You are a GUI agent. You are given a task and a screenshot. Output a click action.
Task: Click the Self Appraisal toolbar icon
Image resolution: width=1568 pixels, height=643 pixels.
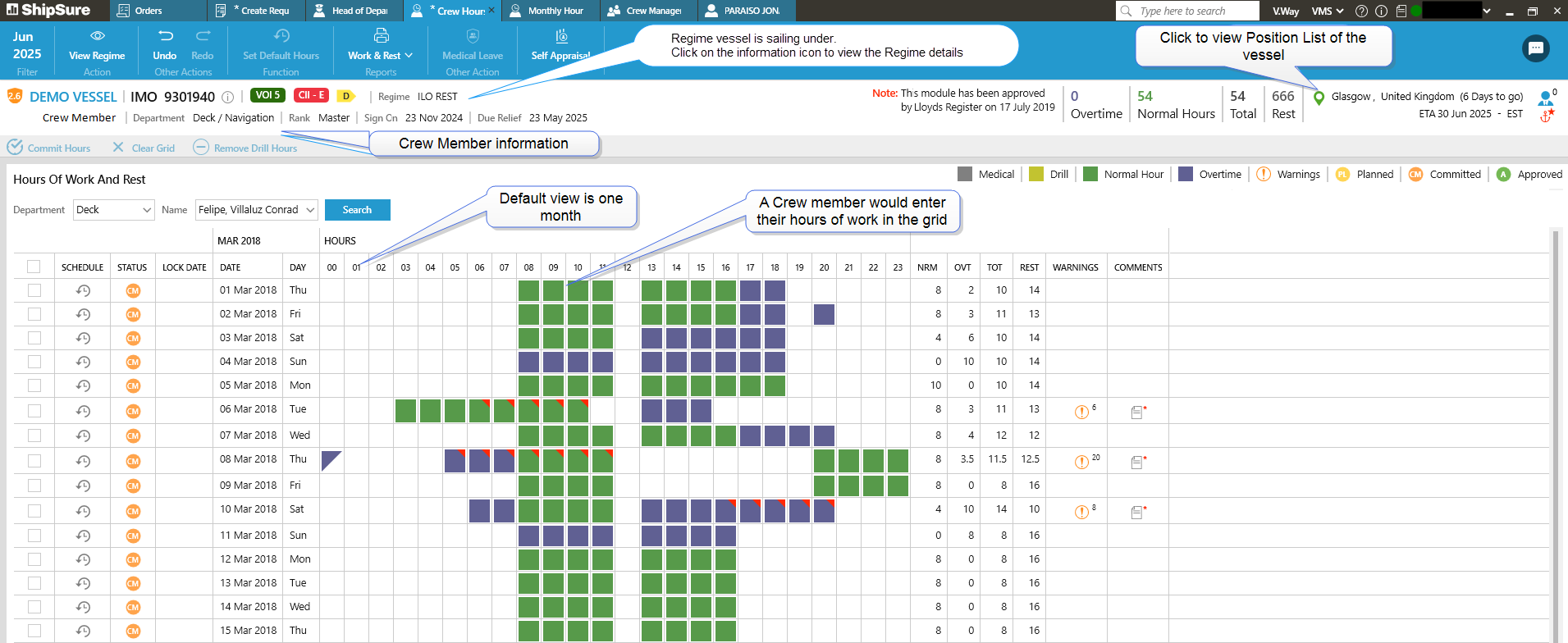tap(561, 36)
